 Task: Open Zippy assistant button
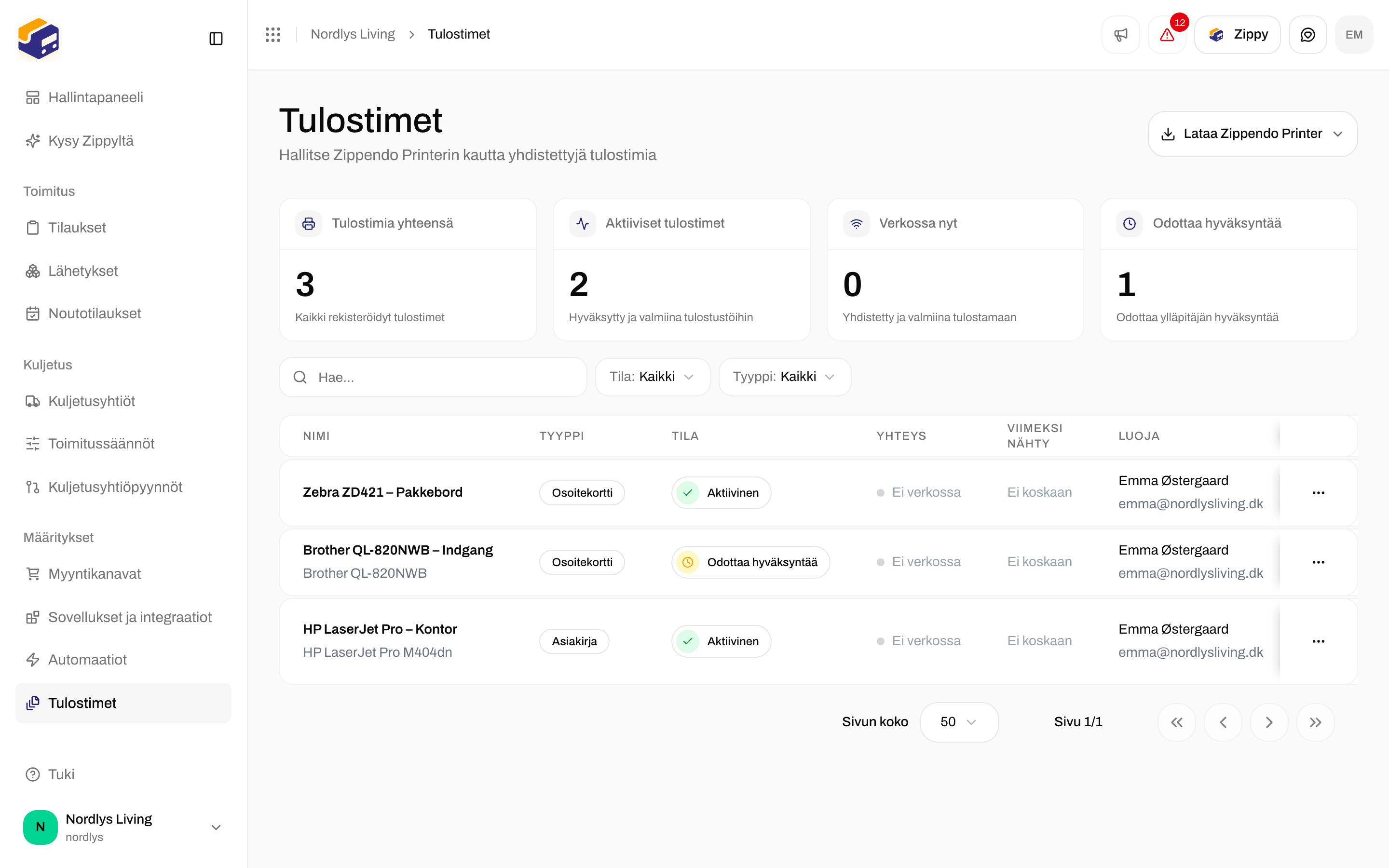click(1237, 34)
